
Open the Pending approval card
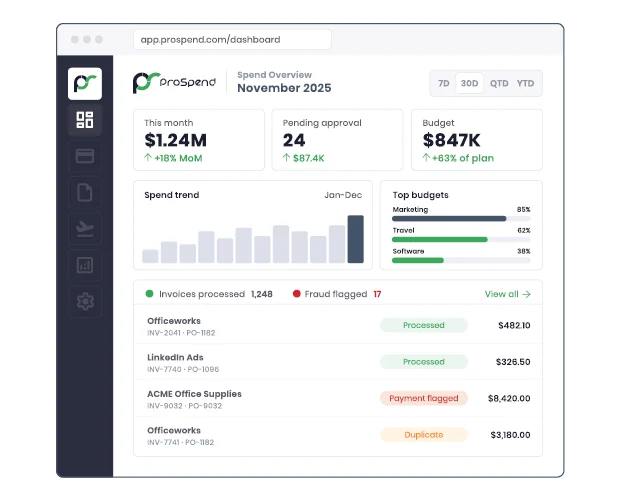(x=337, y=140)
